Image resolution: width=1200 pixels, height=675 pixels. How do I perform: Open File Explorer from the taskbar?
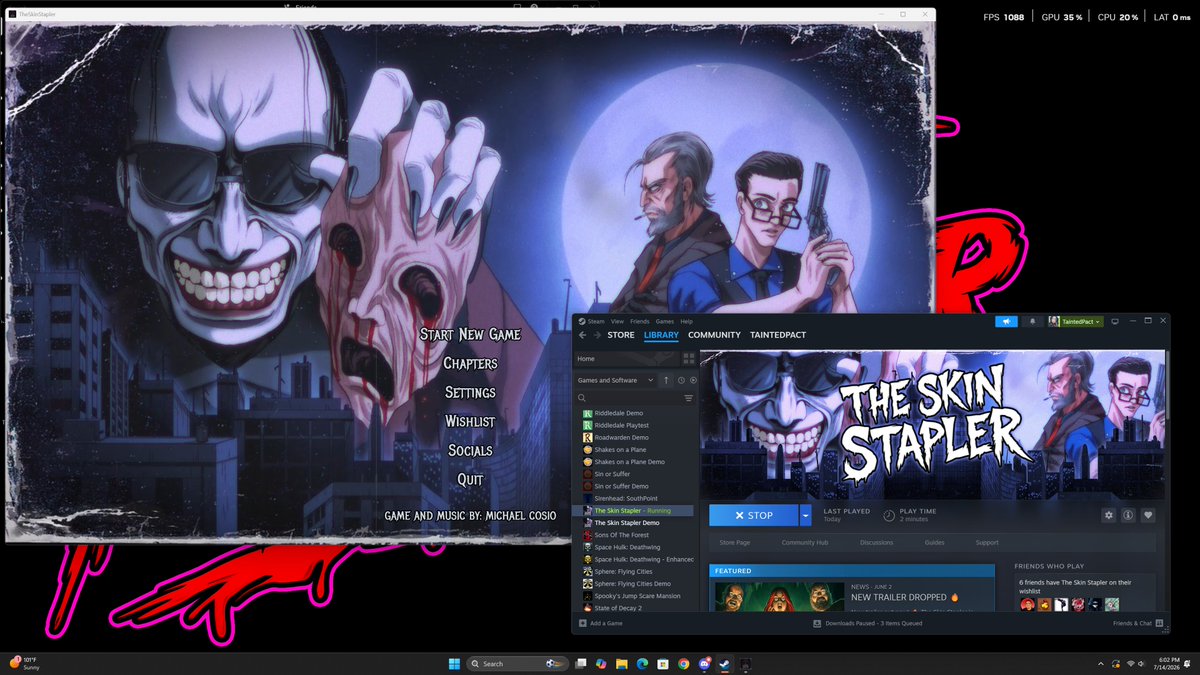point(621,663)
